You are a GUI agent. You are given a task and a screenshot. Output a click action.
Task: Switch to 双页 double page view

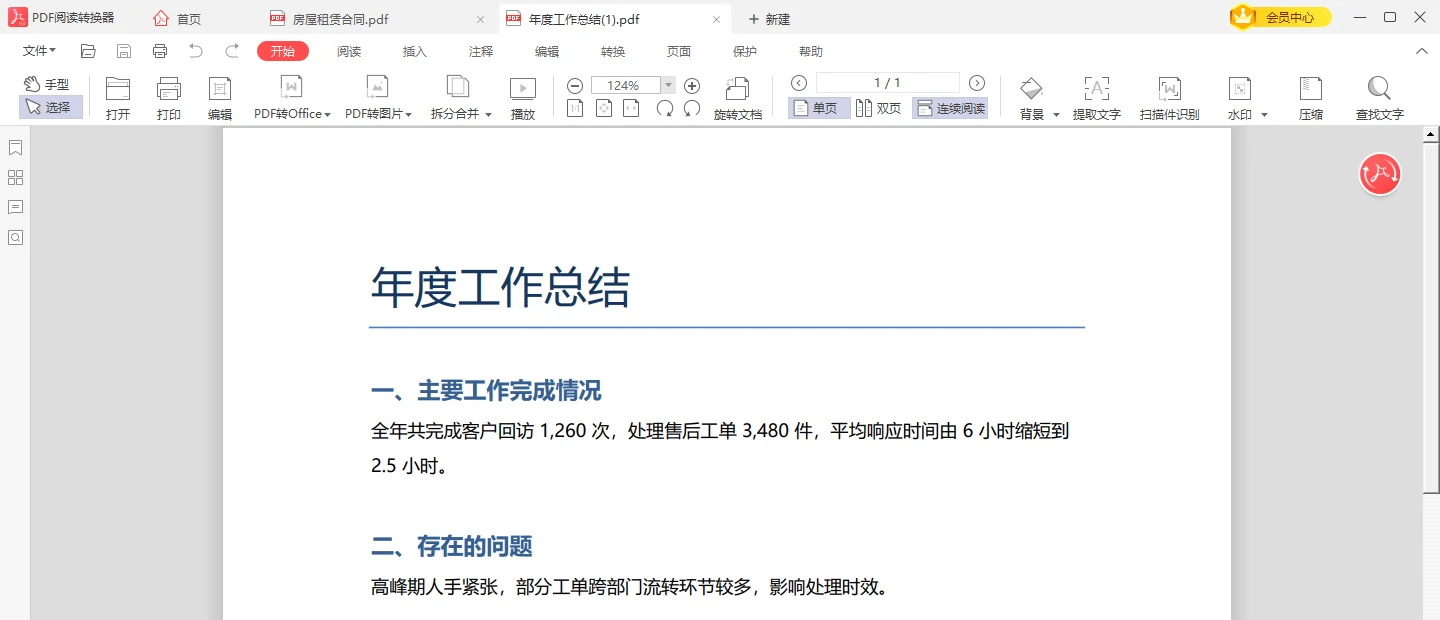pyautogui.click(x=879, y=108)
